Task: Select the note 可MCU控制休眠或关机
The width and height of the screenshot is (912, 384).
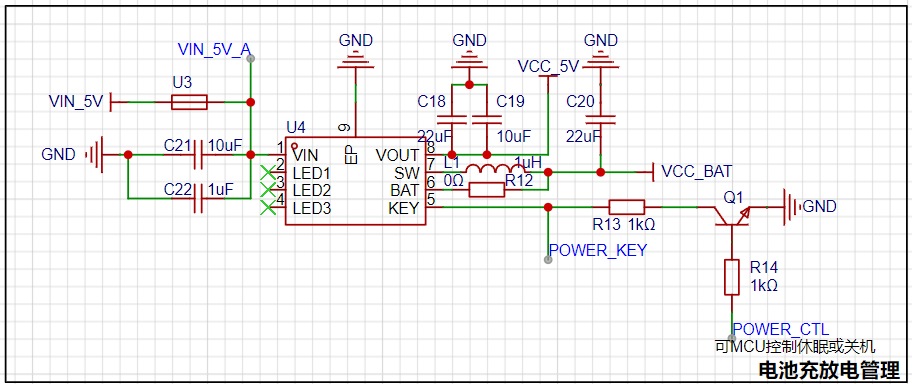Action: [x=795, y=347]
